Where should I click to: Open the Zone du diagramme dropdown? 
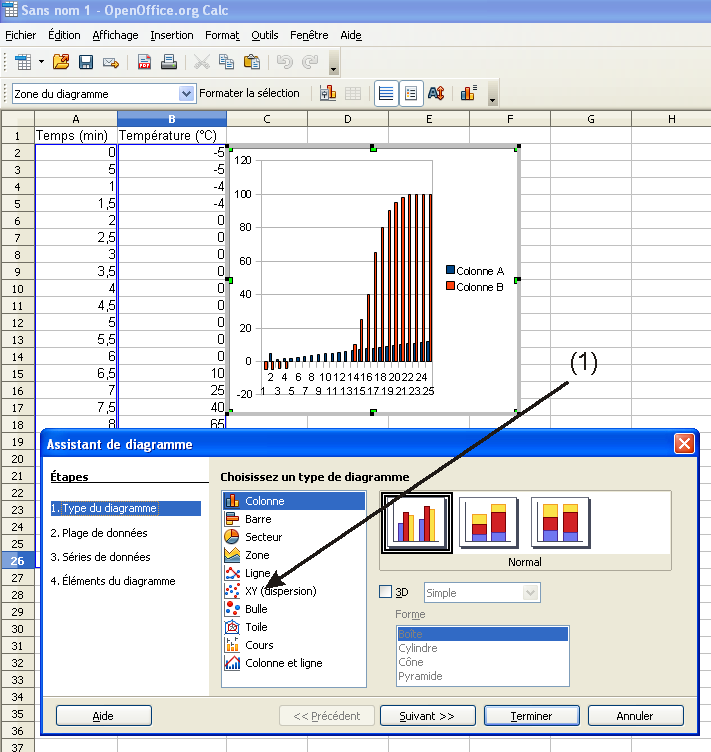pos(186,93)
